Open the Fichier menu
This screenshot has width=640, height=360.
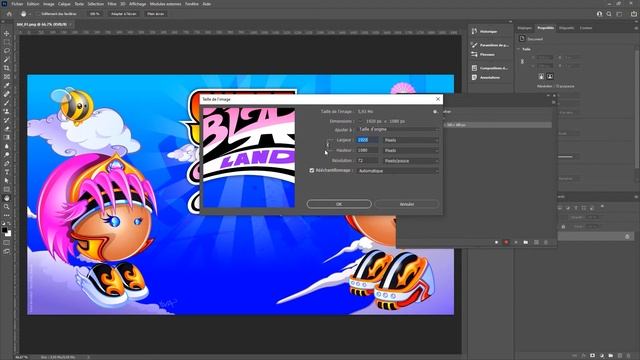17,4
